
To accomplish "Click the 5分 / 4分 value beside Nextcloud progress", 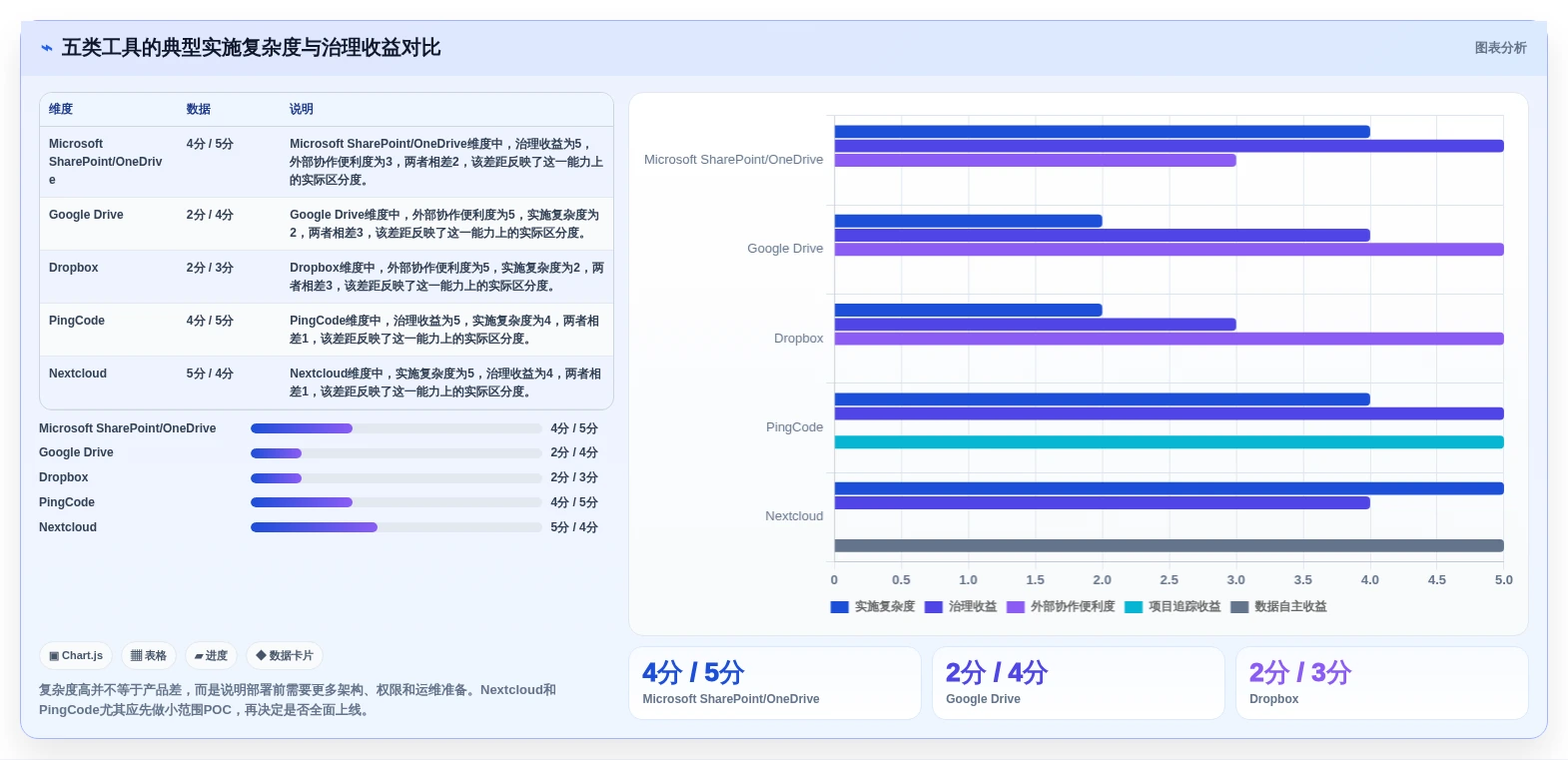I will [x=574, y=527].
